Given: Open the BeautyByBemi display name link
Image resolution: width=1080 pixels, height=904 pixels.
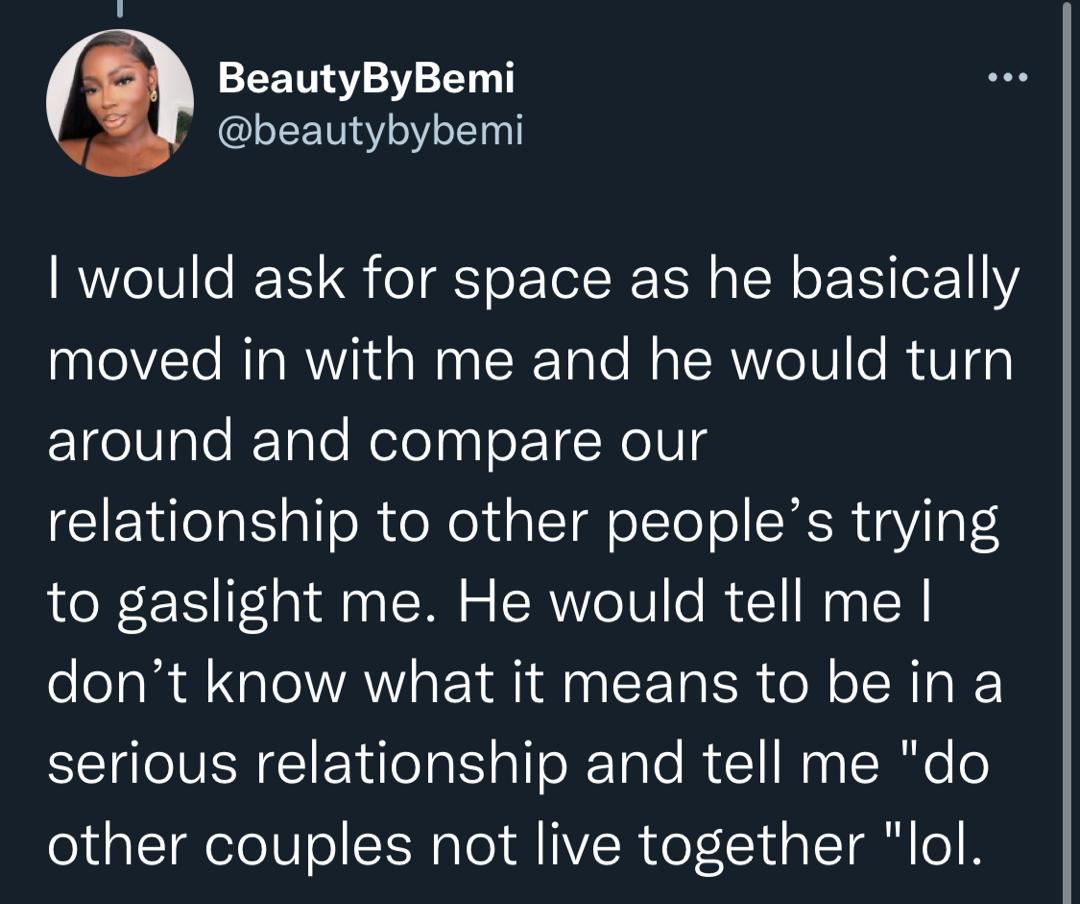Looking at the screenshot, I should (366, 78).
